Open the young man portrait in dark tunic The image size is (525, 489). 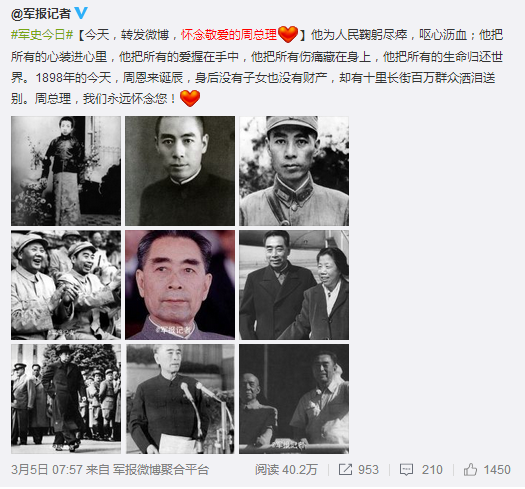pos(180,171)
